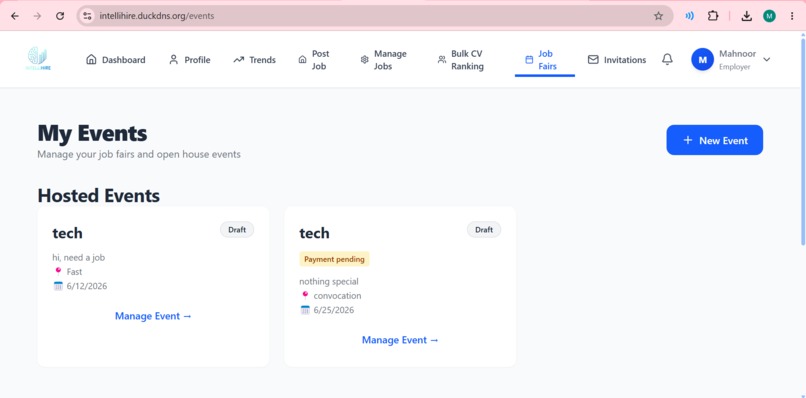Image resolution: width=806 pixels, height=398 pixels.
Task: Click the blue M user avatar
Action: [703, 60]
